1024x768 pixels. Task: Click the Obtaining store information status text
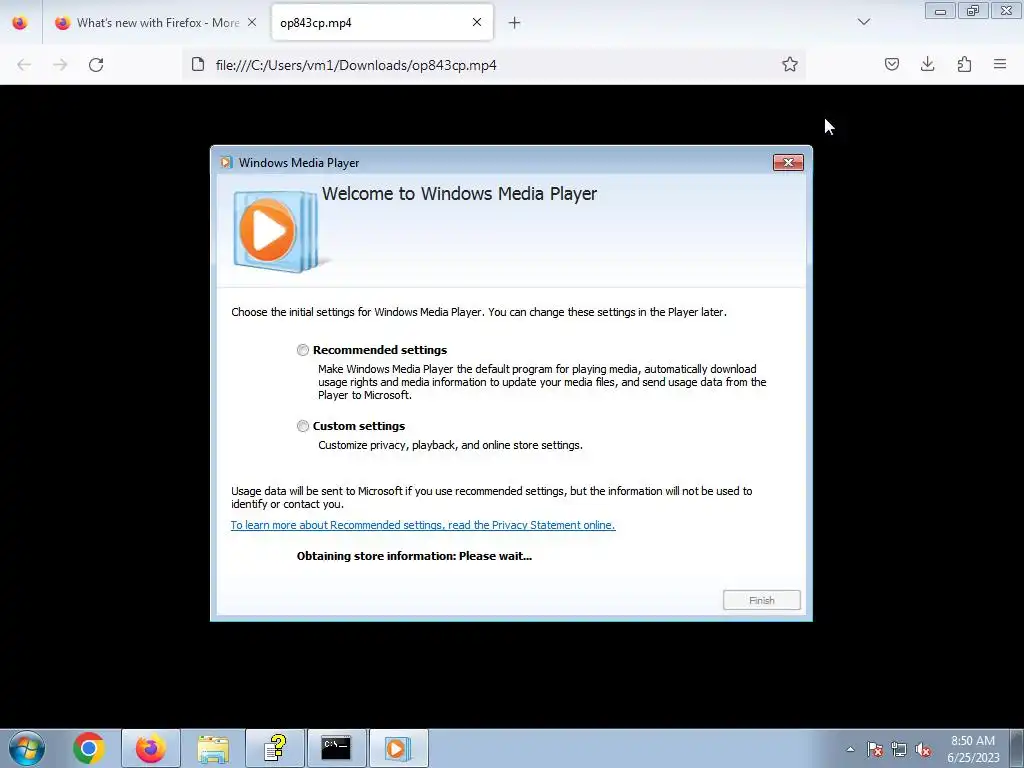coord(414,556)
